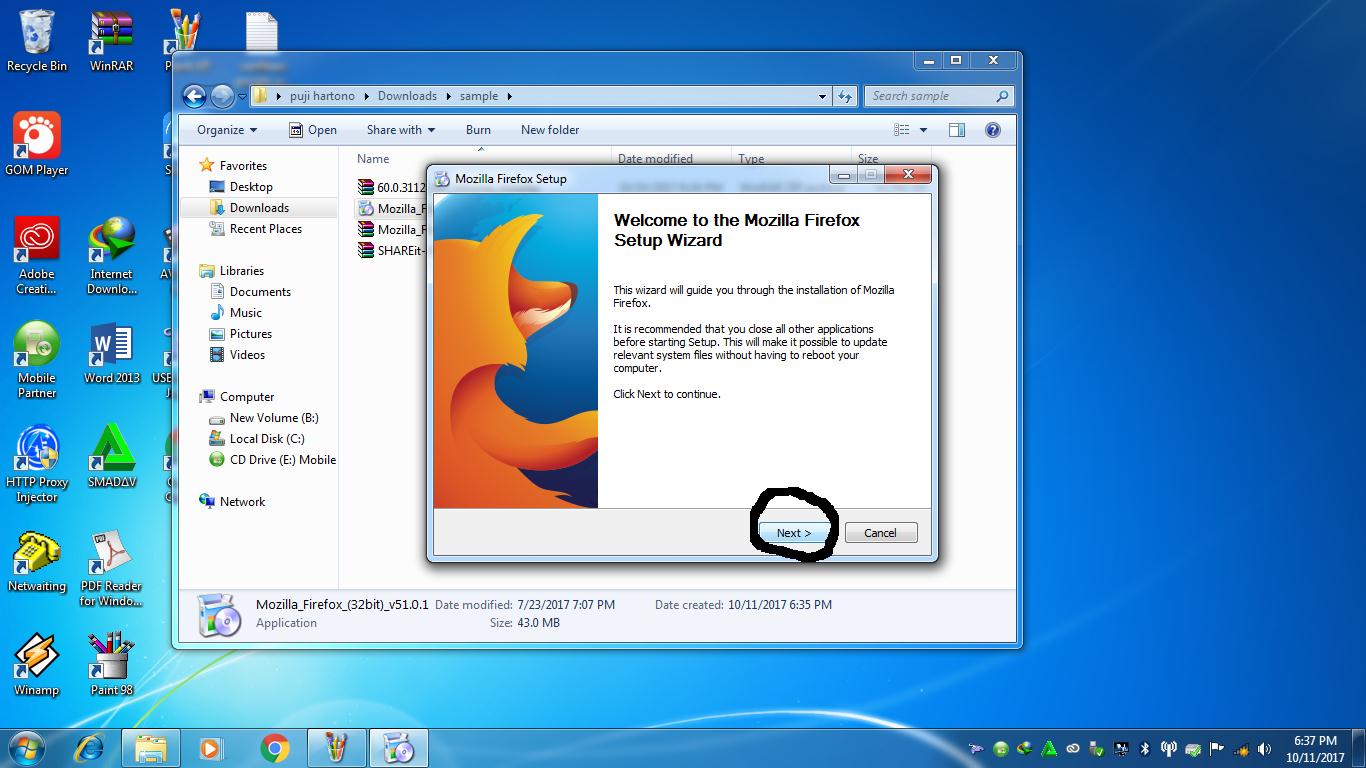
Task: Open the Organize dropdown menu
Action: 227,130
